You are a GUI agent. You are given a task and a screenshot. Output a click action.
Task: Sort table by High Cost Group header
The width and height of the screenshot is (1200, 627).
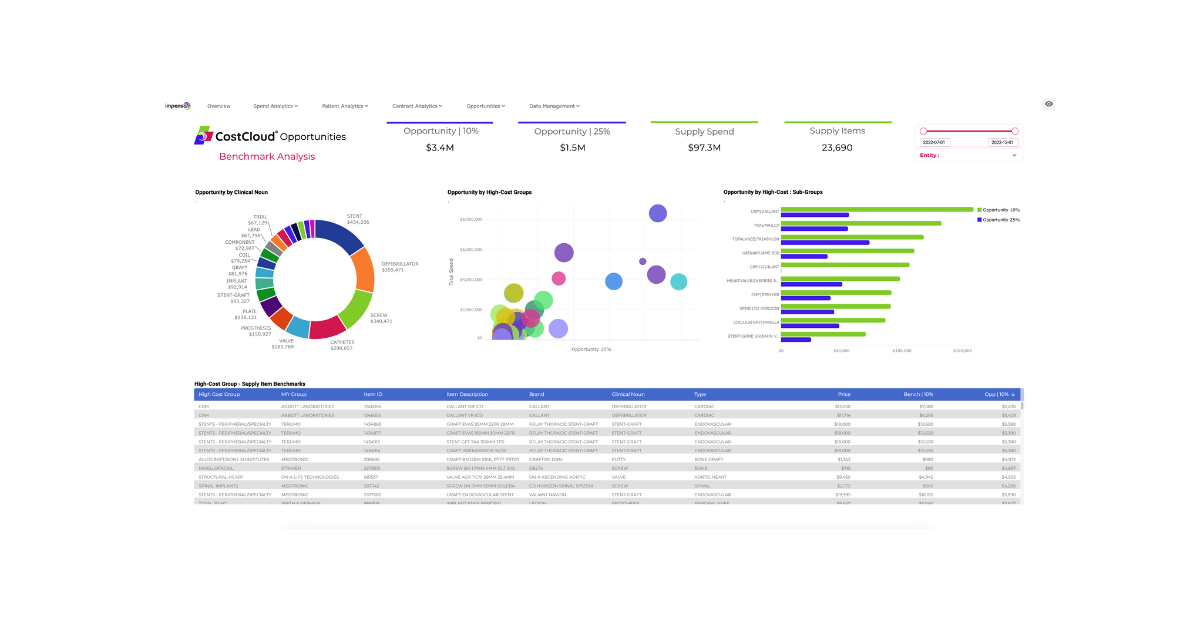click(x=219, y=395)
